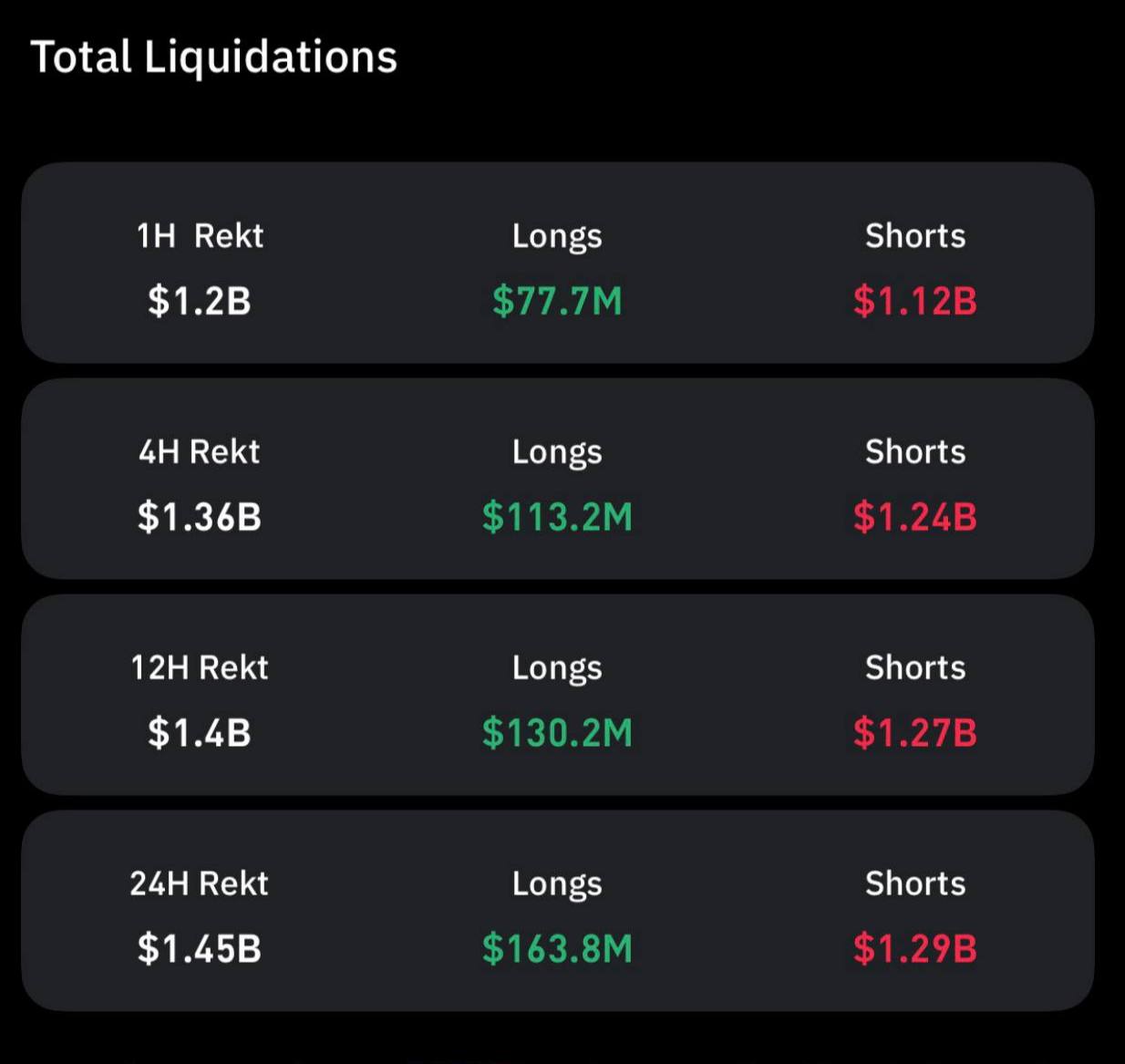
Task: Click the 1H longs value $77.7M
Action: click(x=557, y=301)
